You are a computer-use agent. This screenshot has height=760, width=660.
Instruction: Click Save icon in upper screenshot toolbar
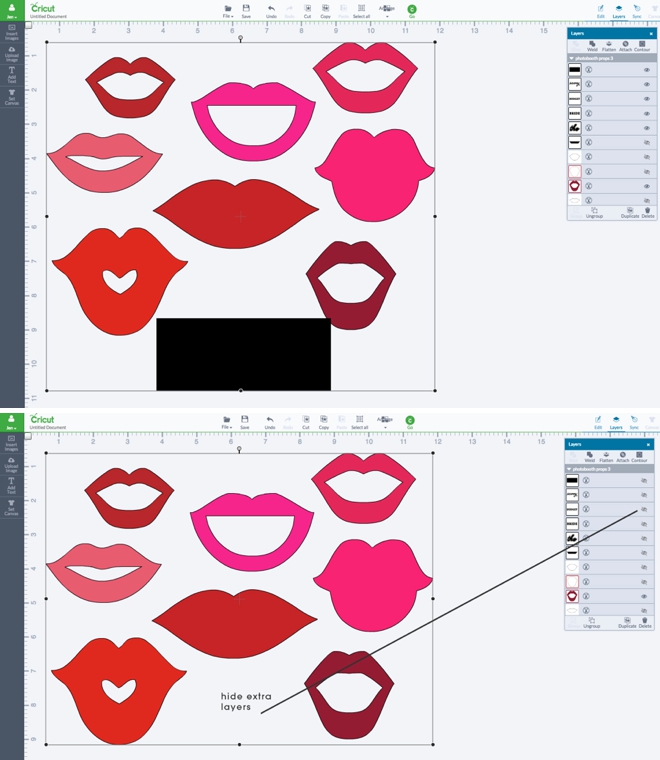click(246, 11)
